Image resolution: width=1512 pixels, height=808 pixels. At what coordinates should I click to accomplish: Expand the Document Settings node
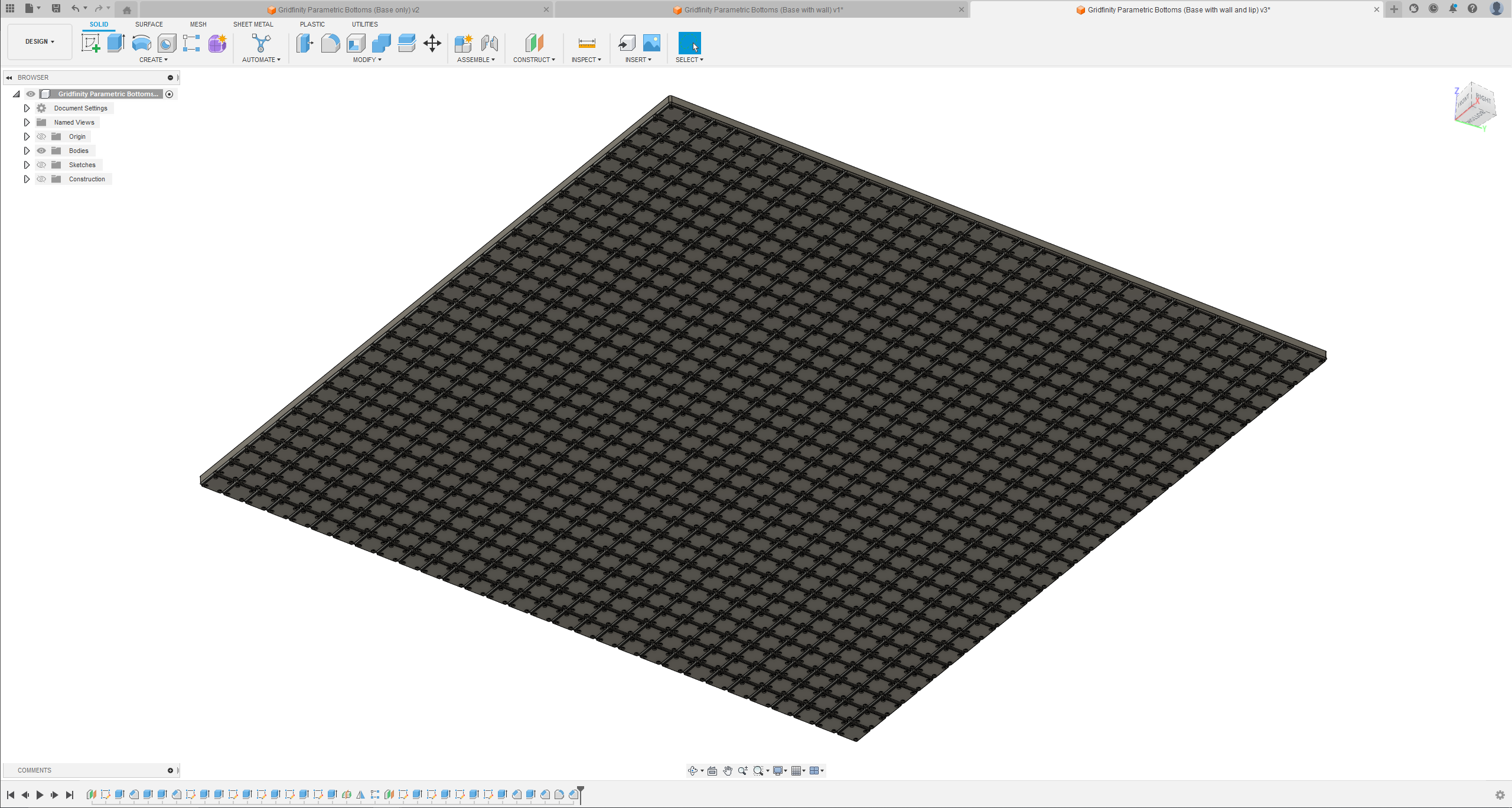pyautogui.click(x=26, y=108)
